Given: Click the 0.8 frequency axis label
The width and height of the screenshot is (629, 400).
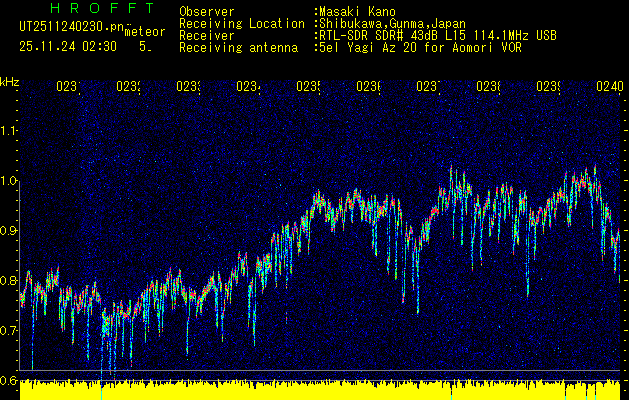Looking at the screenshot, I should pos(10,280).
